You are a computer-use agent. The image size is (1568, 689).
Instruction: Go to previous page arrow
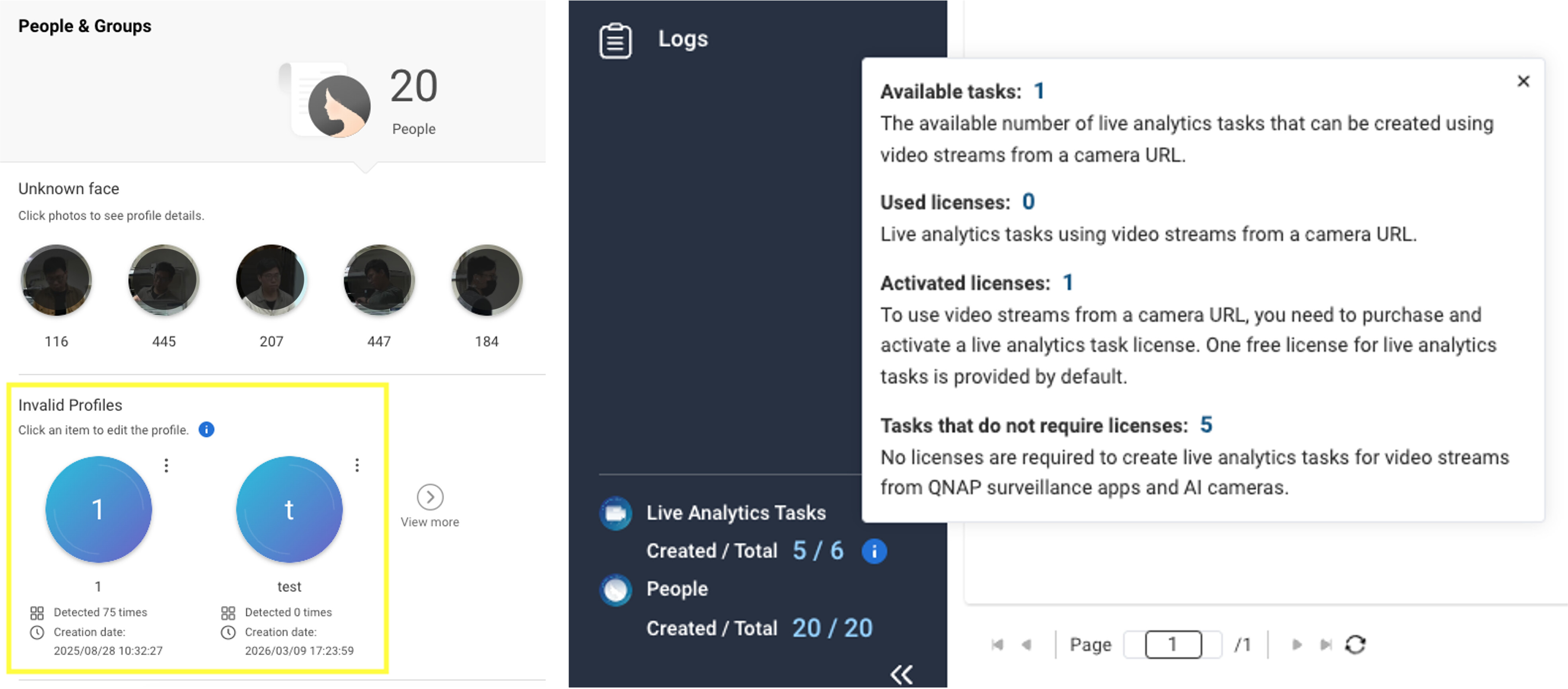(1026, 644)
